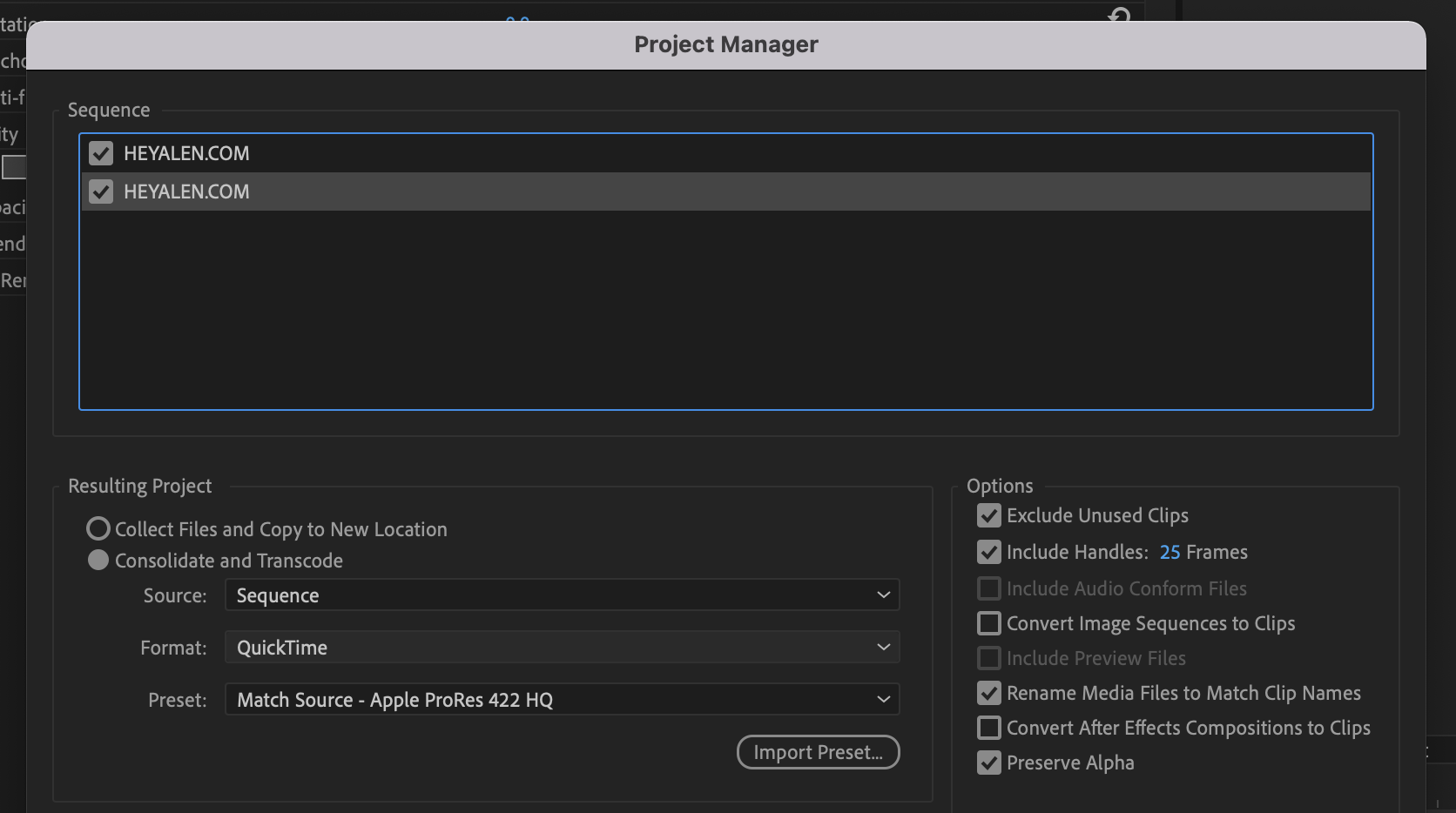Click the chevron arrow on Preset dropdown
1456x813 pixels.
click(883, 700)
